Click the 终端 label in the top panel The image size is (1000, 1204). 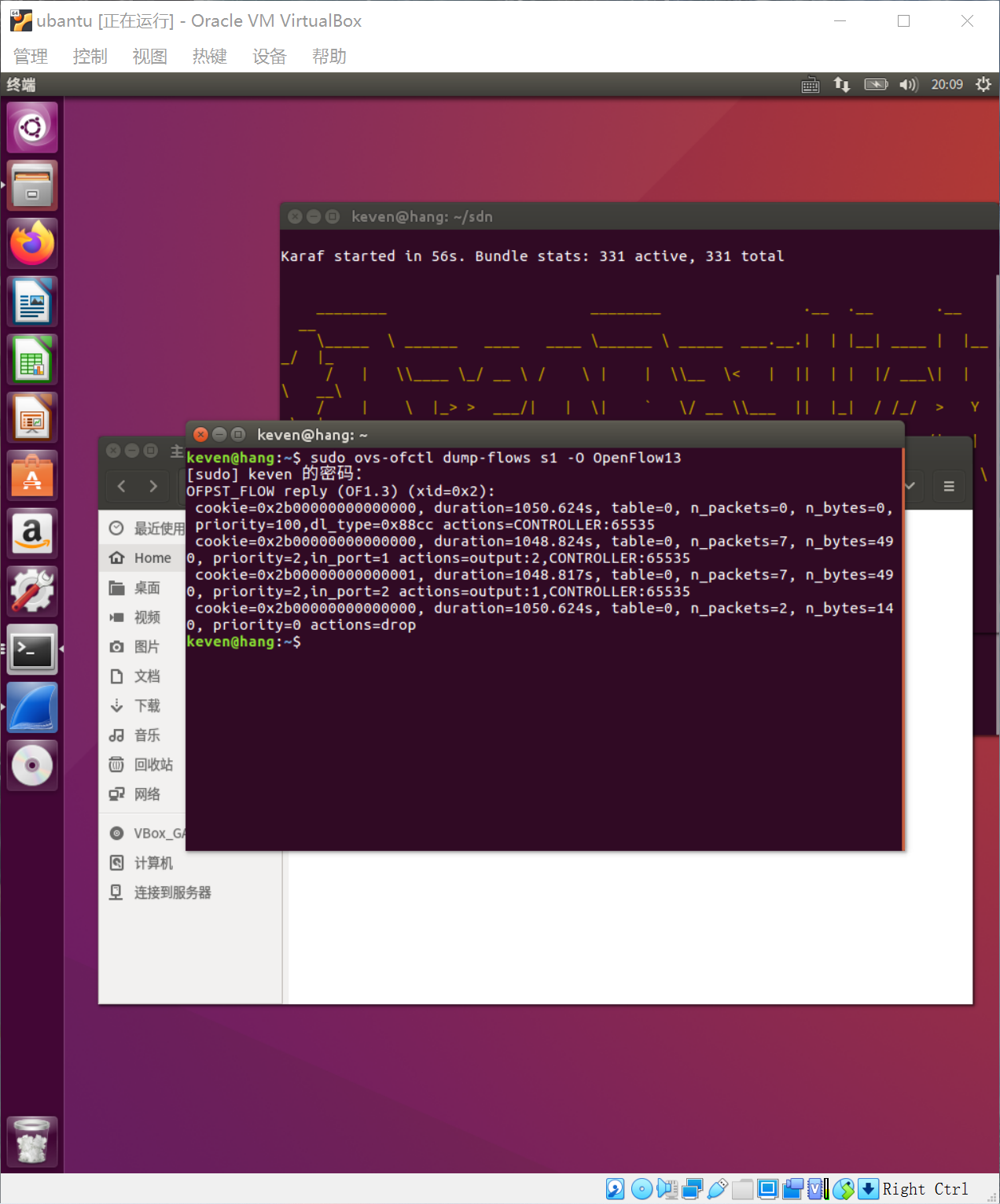(21, 85)
